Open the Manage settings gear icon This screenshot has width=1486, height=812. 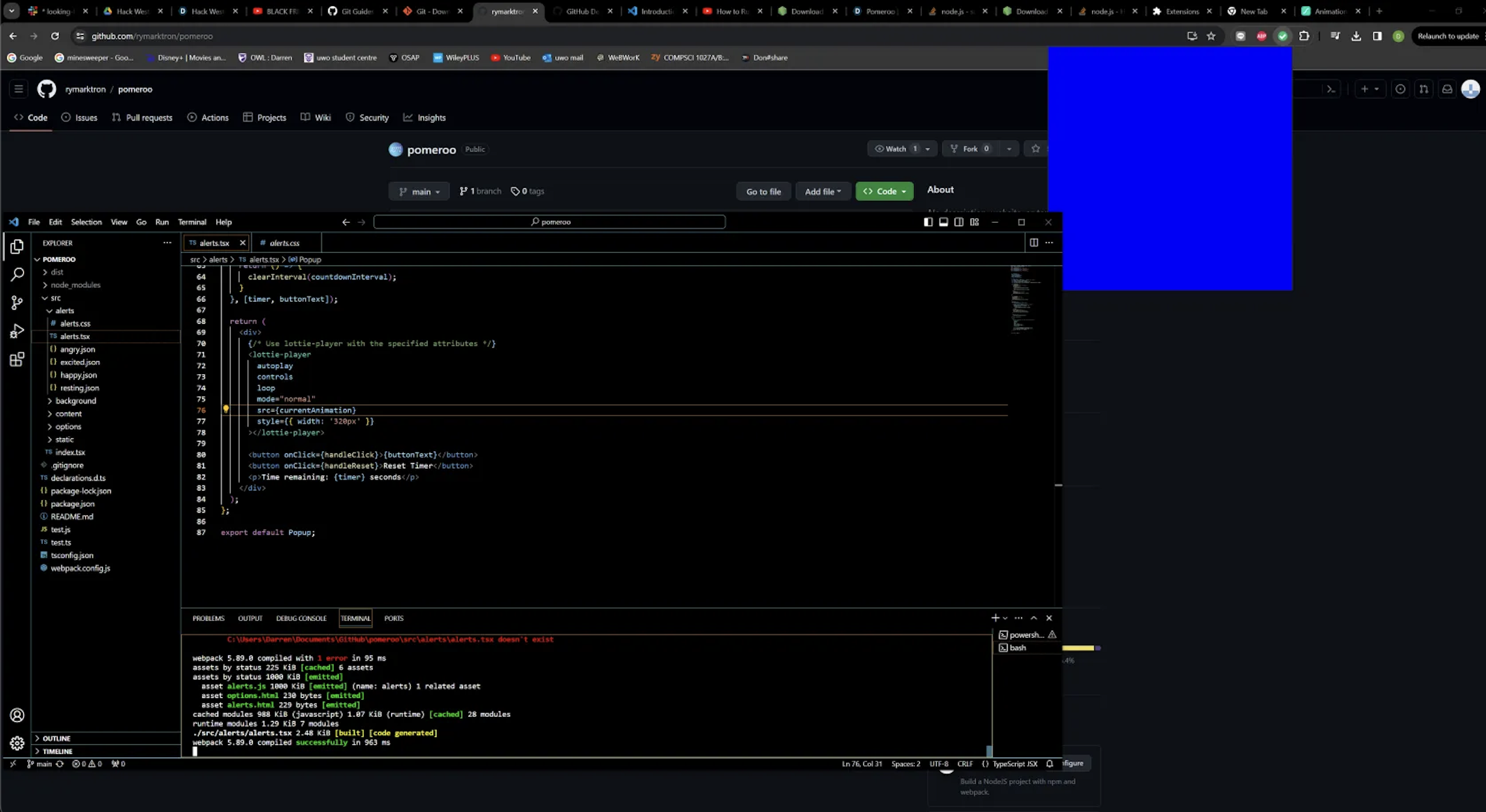pos(17,743)
